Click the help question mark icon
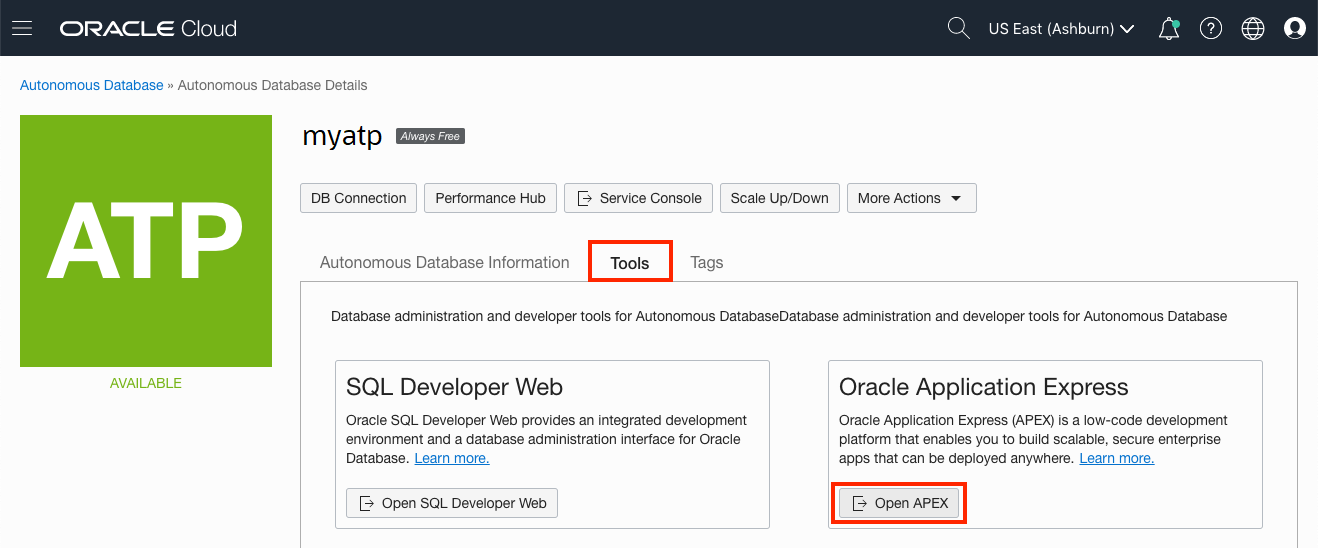The image size is (1318, 548). pyautogui.click(x=1211, y=29)
